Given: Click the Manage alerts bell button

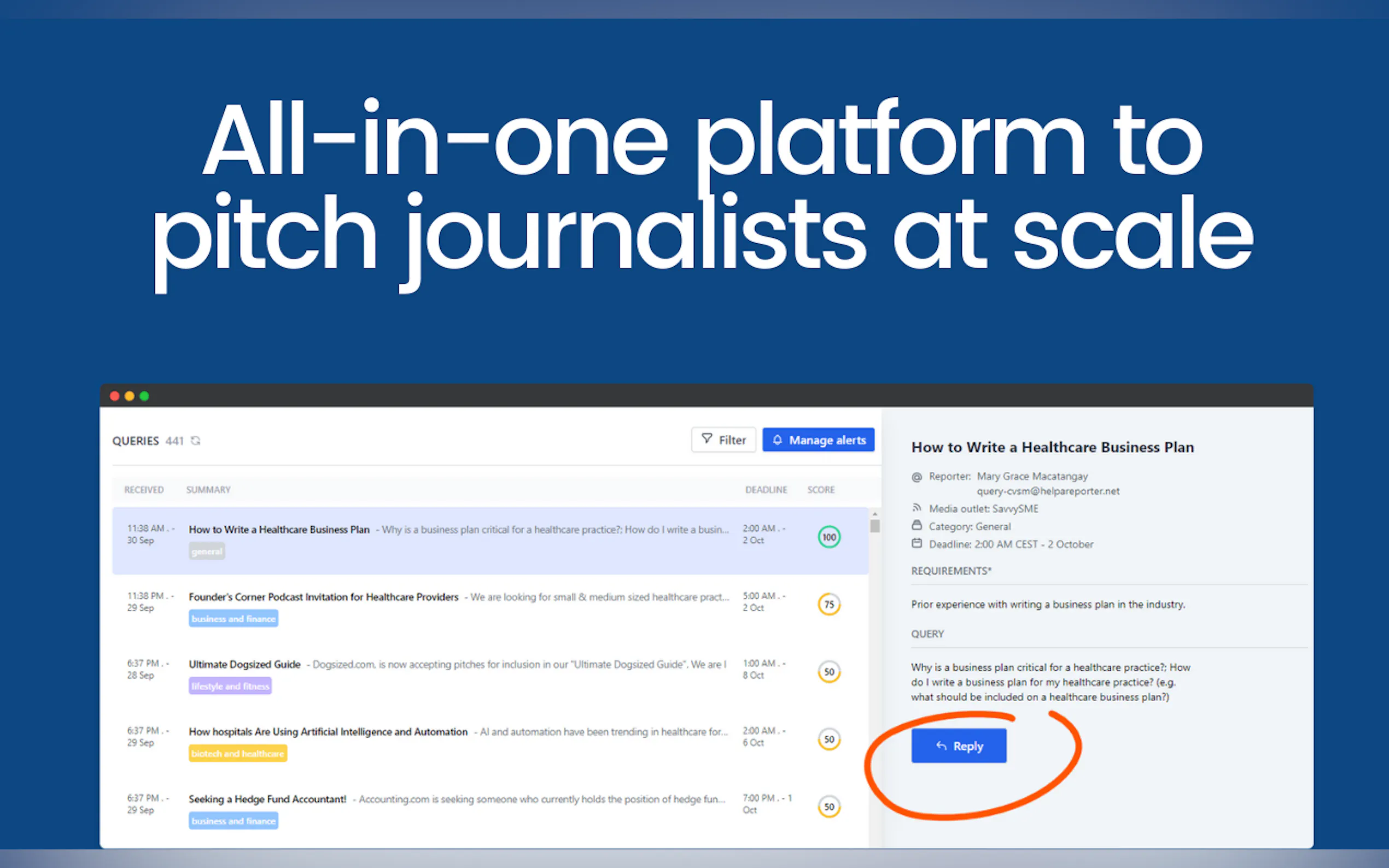Looking at the screenshot, I should [x=818, y=440].
